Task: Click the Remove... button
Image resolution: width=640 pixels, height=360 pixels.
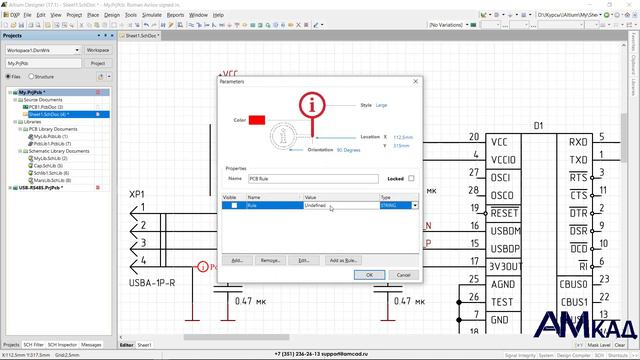Action: click(x=270, y=260)
